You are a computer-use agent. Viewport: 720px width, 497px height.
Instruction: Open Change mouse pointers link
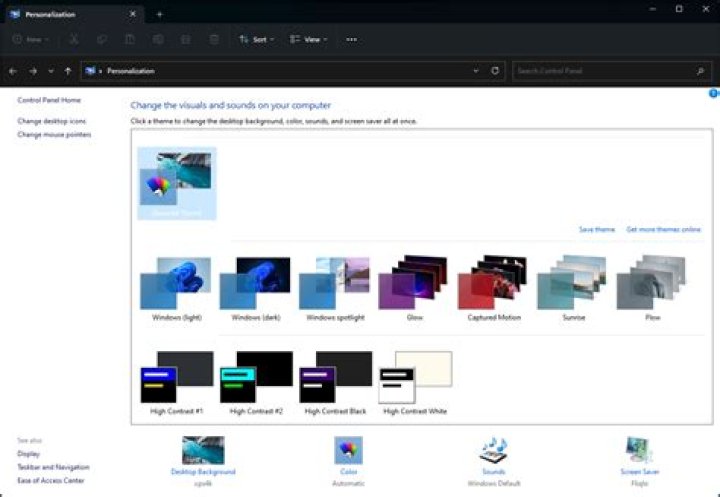tap(54, 135)
